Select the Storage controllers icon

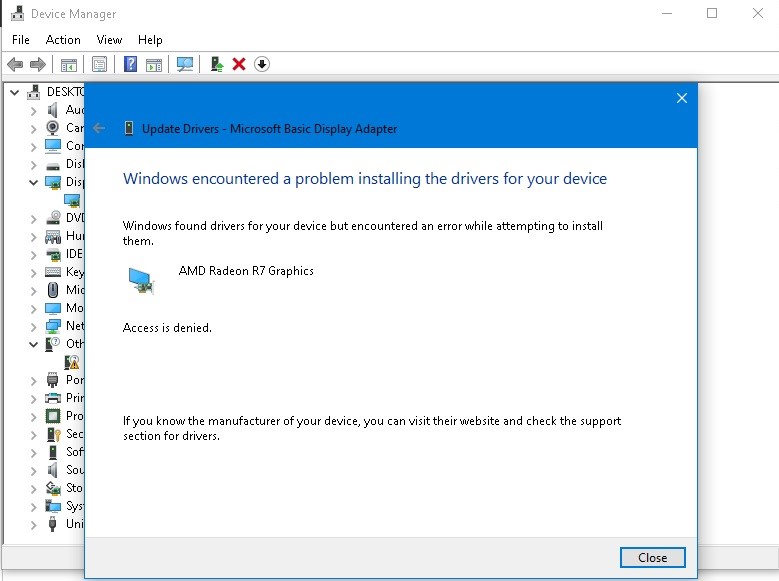[53, 488]
